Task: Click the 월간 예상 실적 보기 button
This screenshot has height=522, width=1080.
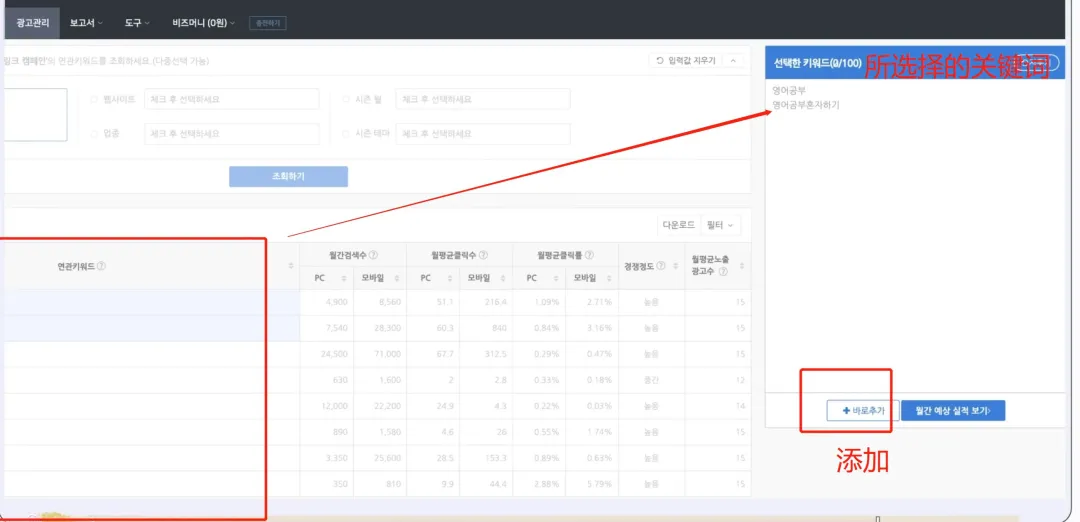Action: (953, 410)
